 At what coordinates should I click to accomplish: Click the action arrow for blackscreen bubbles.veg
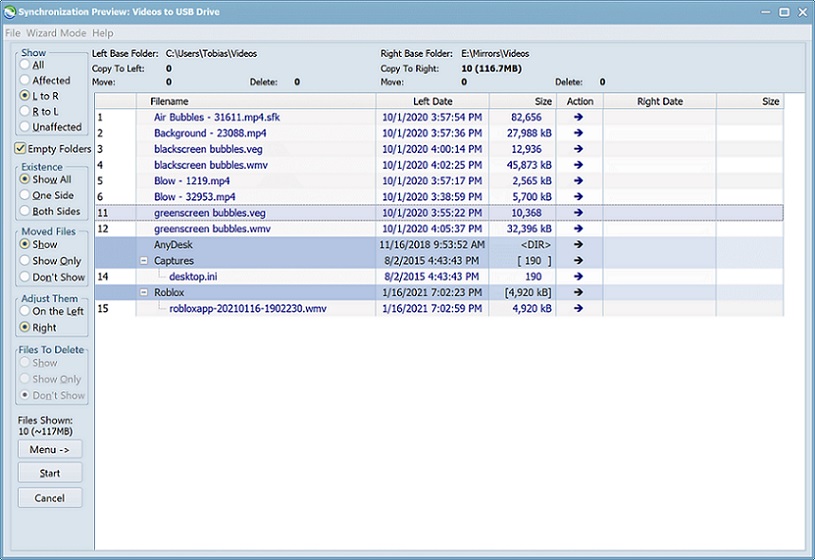coord(578,149)
